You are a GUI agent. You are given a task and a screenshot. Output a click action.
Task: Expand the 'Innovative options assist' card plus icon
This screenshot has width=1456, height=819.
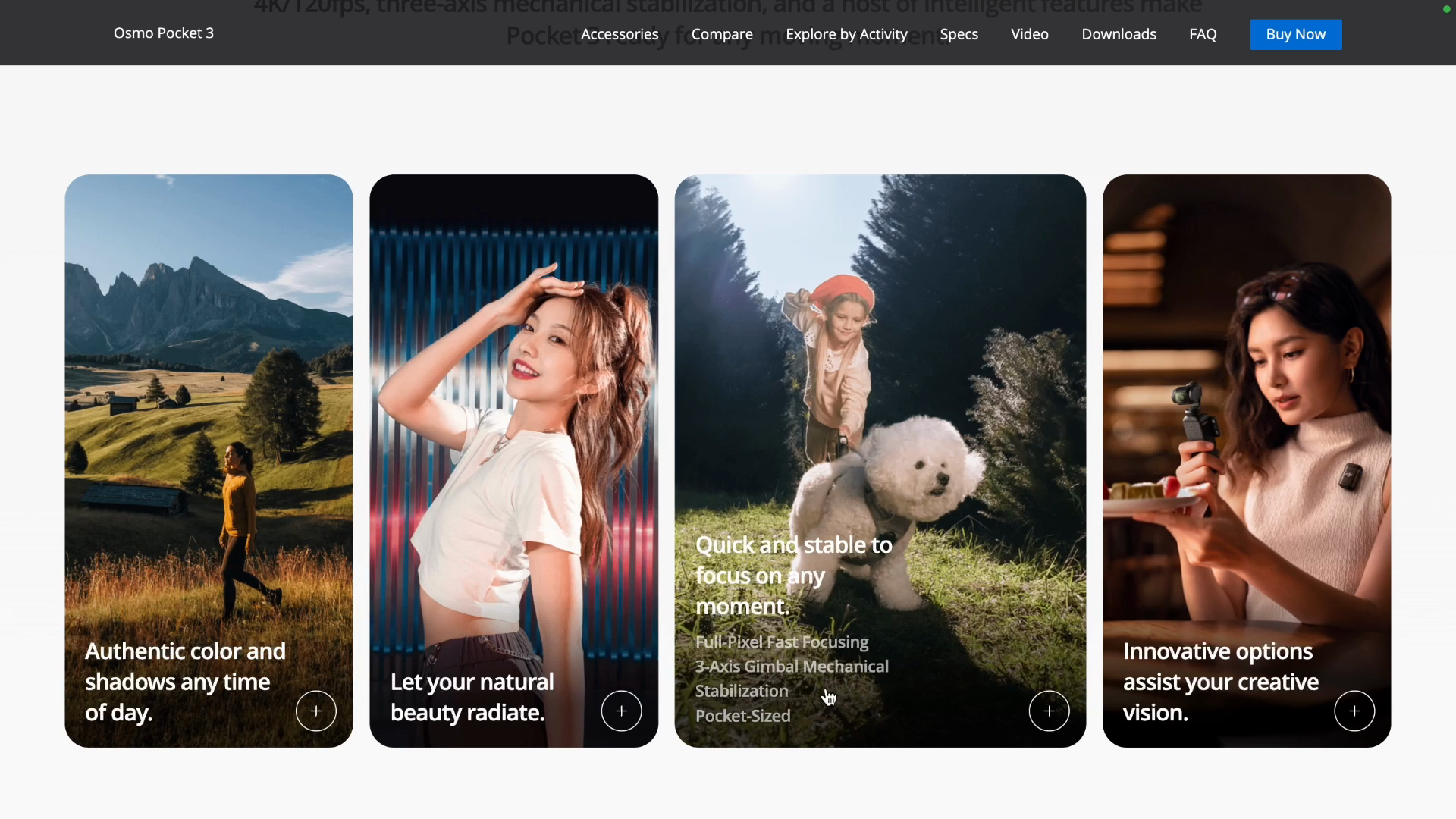click(x=1354, y=711)
